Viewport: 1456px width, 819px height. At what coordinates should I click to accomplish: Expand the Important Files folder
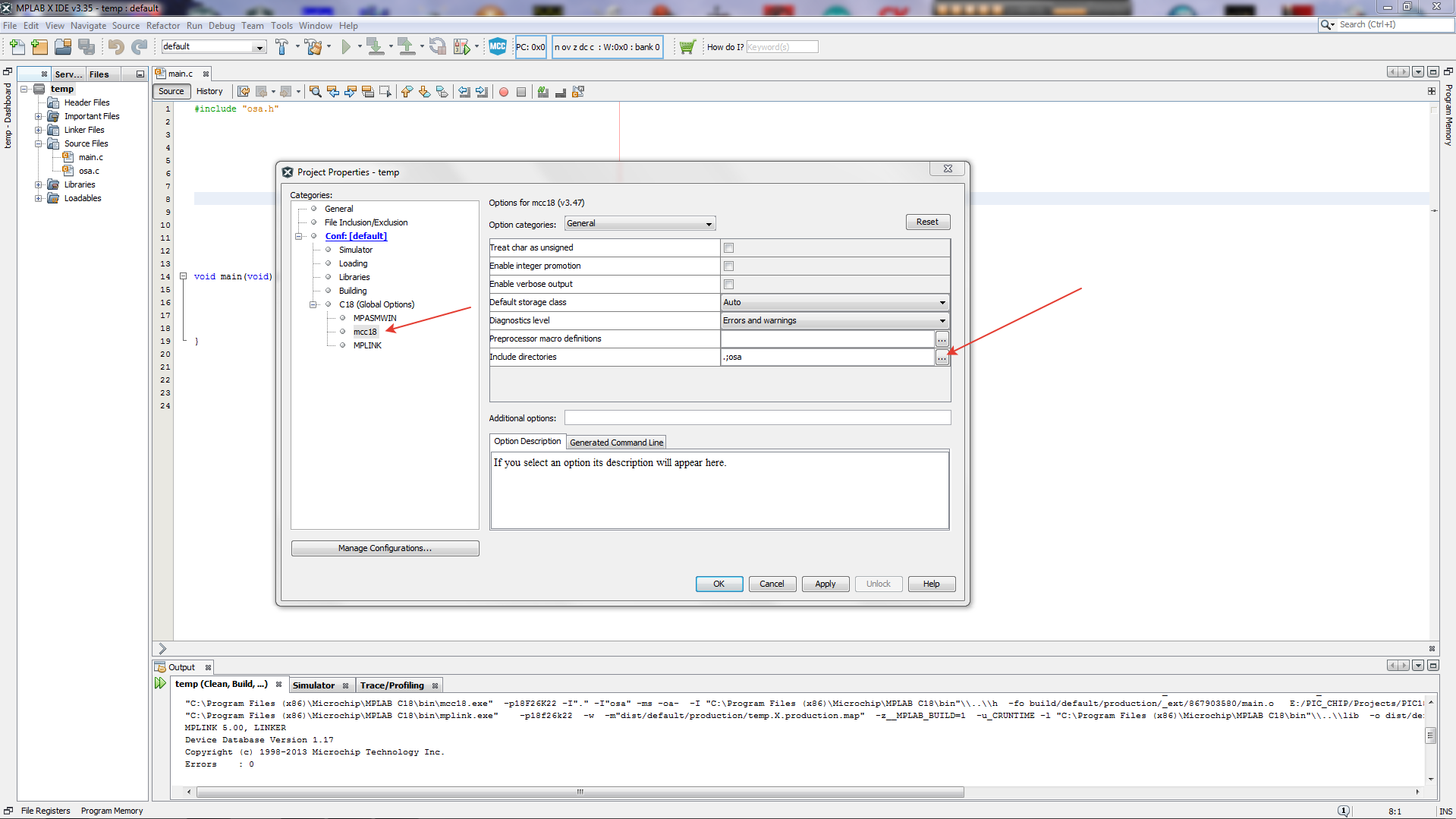(x=39, y=117)
